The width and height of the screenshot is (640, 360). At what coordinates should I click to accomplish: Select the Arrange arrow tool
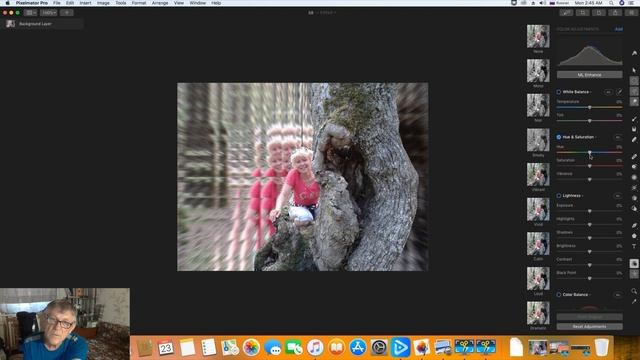coord(634,70)
